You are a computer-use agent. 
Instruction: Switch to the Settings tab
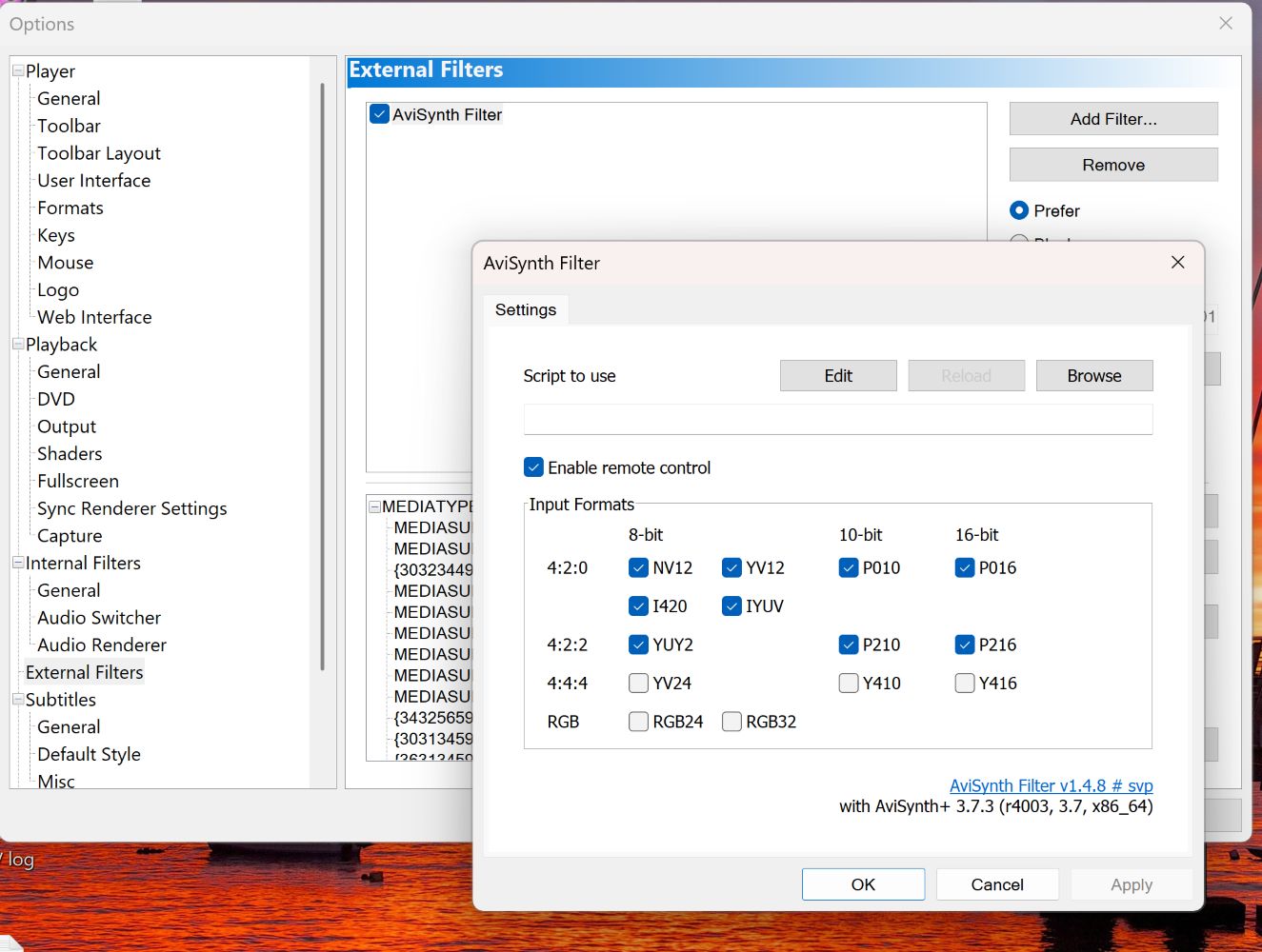(526, 309)
